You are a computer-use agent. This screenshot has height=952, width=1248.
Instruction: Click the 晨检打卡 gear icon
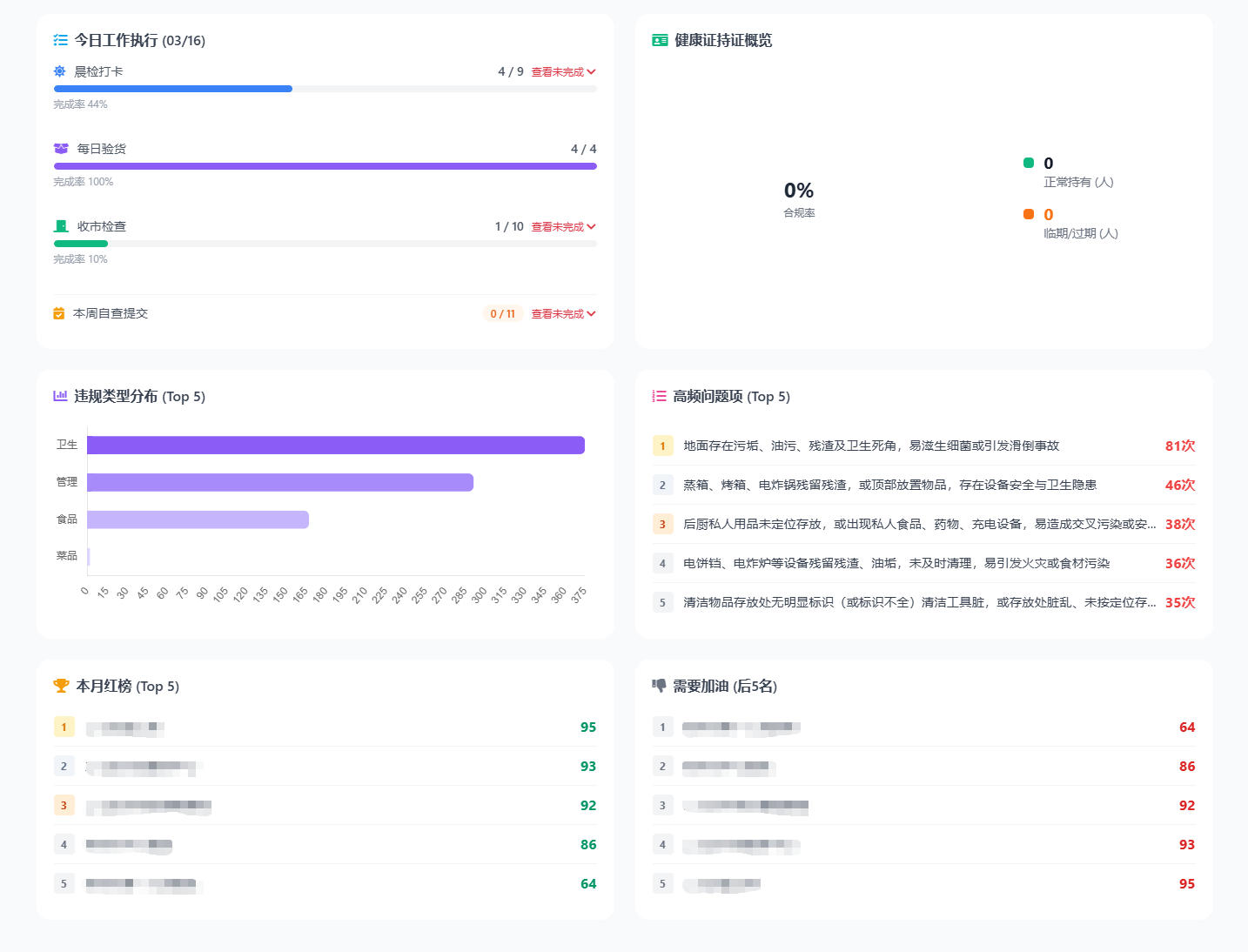point(60,71)
